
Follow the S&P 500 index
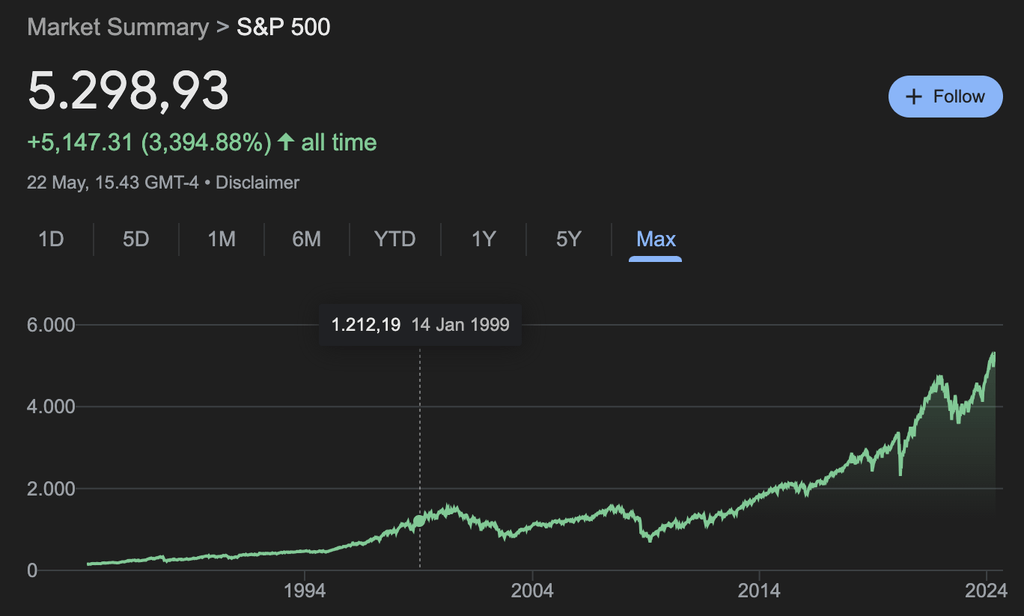[945, 96]
